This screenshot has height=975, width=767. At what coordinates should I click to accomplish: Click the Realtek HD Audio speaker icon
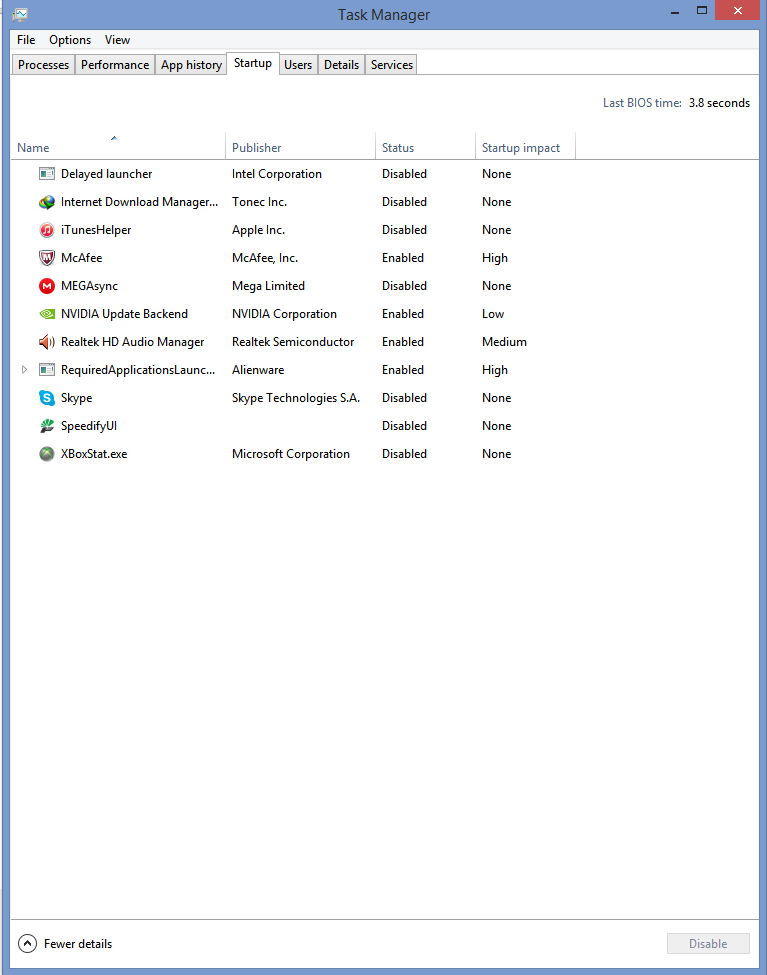pyautogui.click(x=47, y=342)
